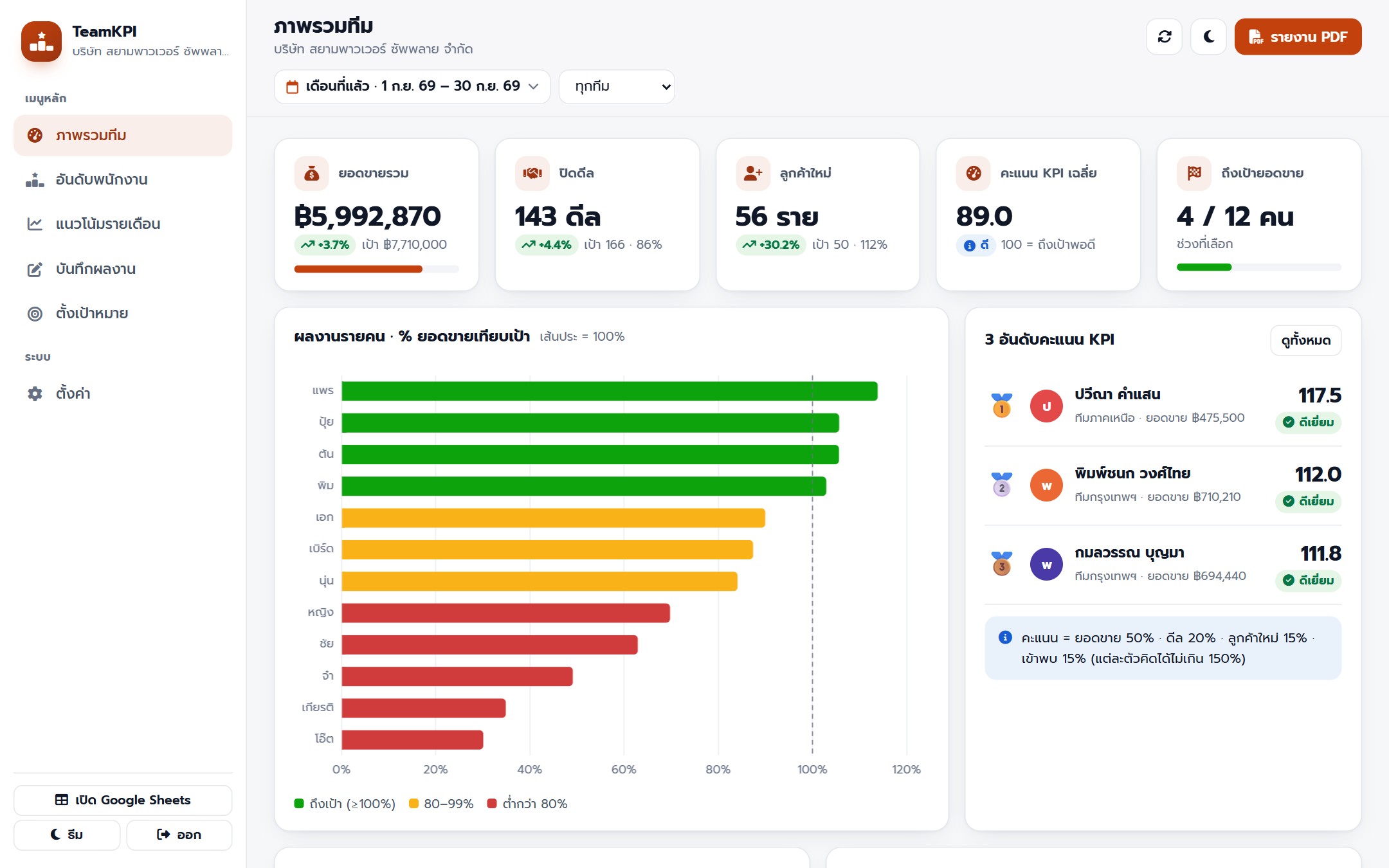Click the bronze medal icon for กมลวรรณ บุญมา

(x=1001, y=564)
